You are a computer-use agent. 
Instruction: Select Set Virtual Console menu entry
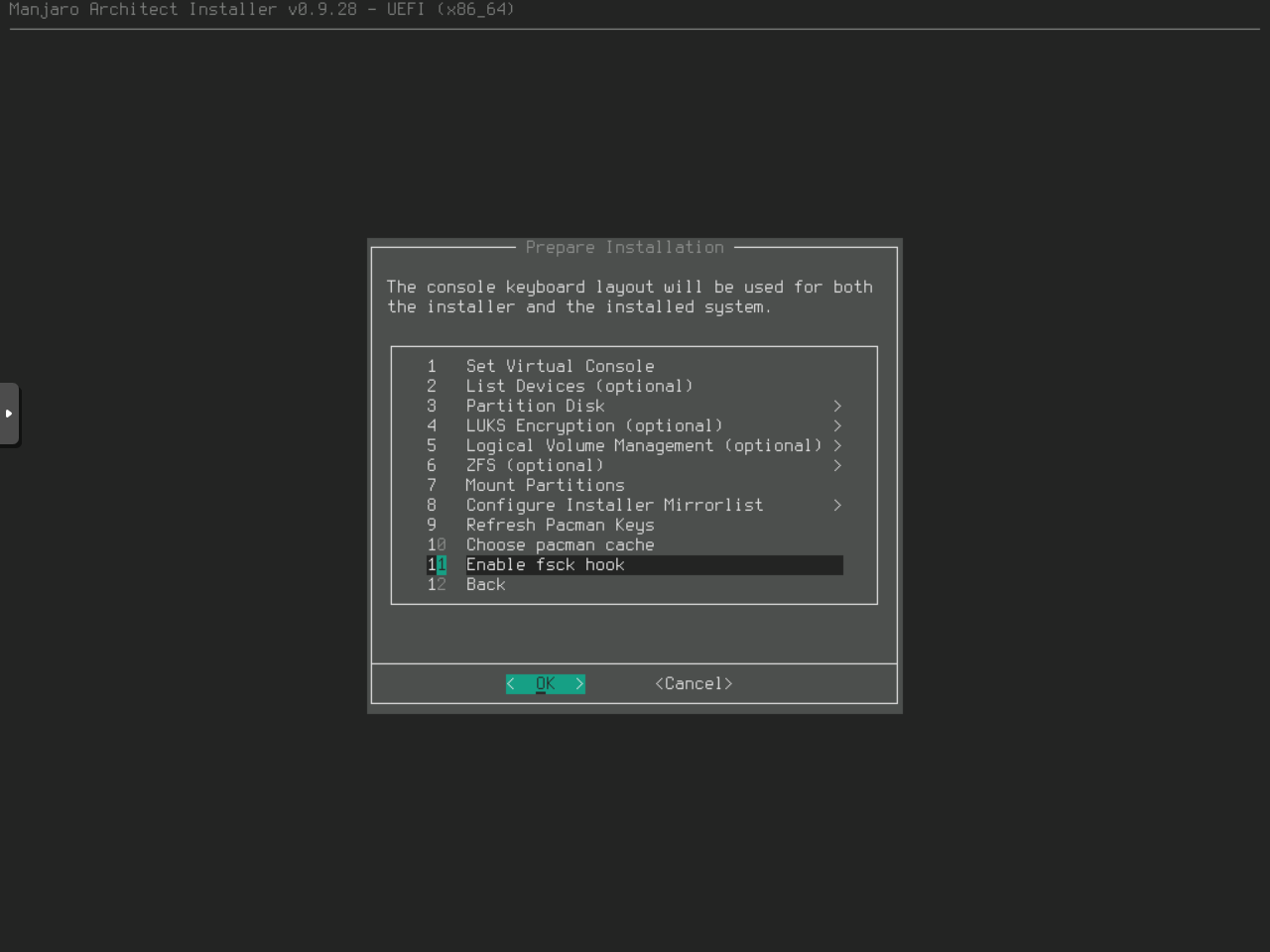coord(560,366)
